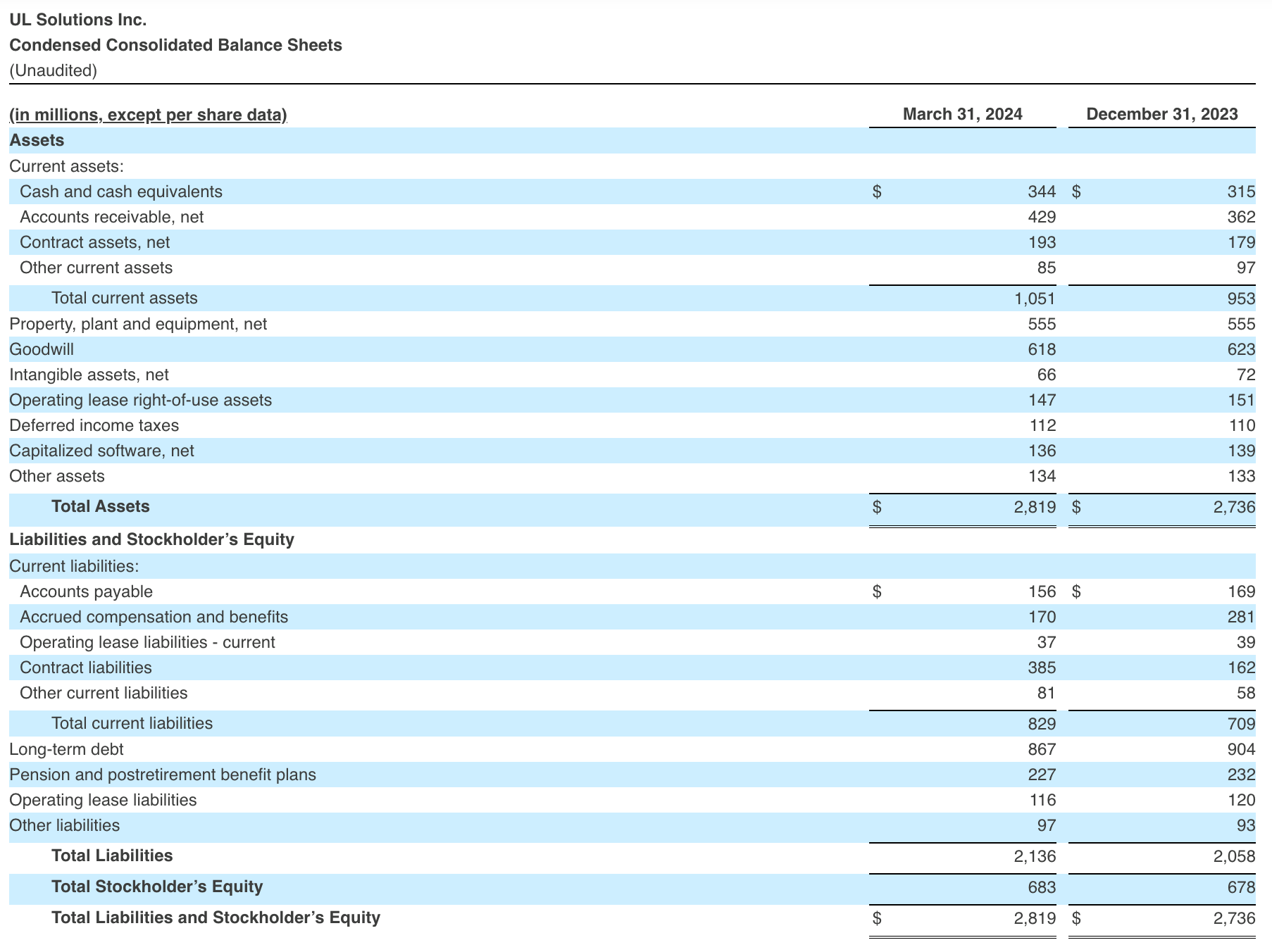Screen dimensions: 1272x952
Task: Click goodwill value 618
Action: [x=1042, y=349]
